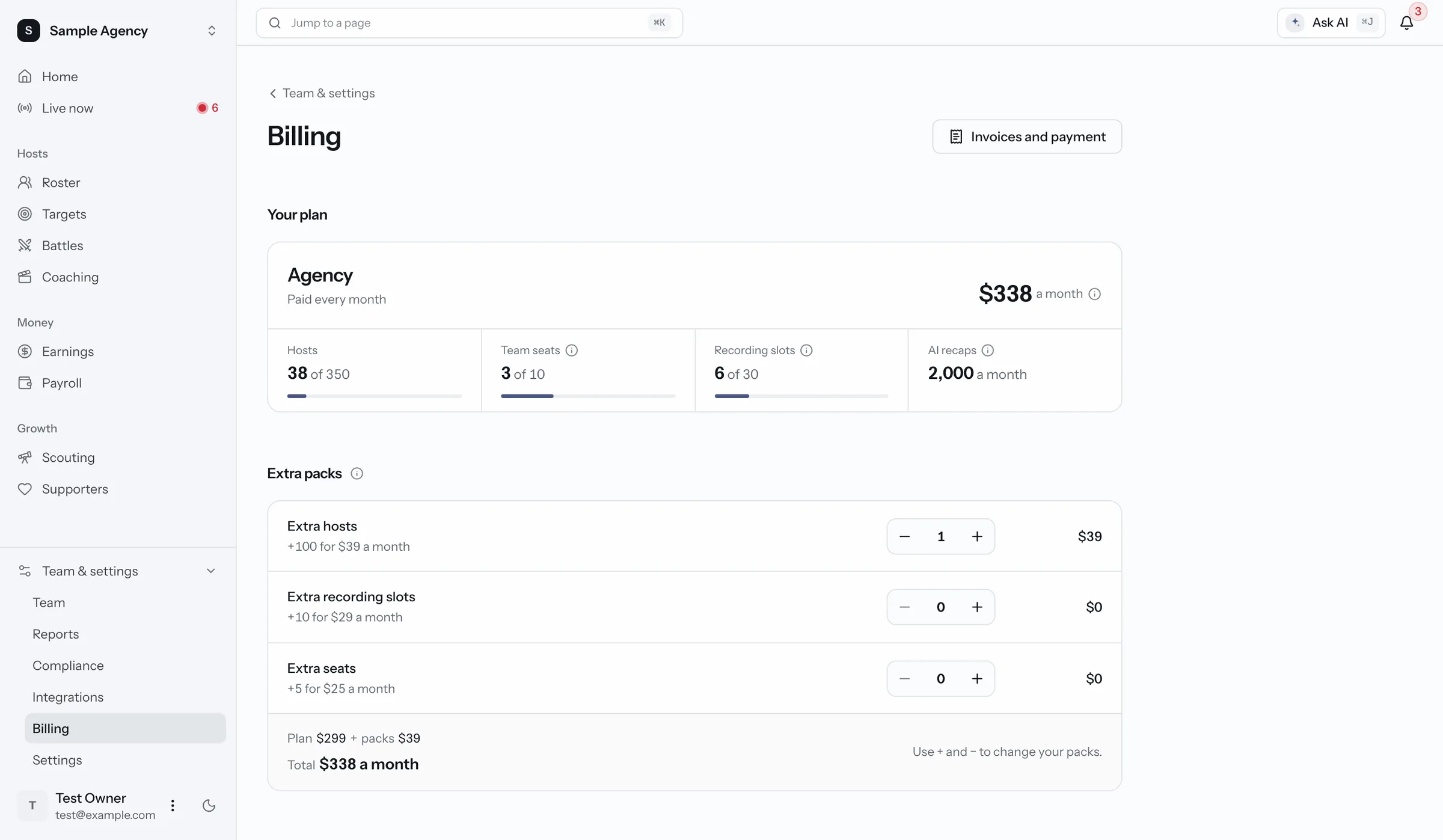This screenshot has width=1443, height=840.
Task: Click the Earnings dollar icon
Action: [x=25, y=351]
